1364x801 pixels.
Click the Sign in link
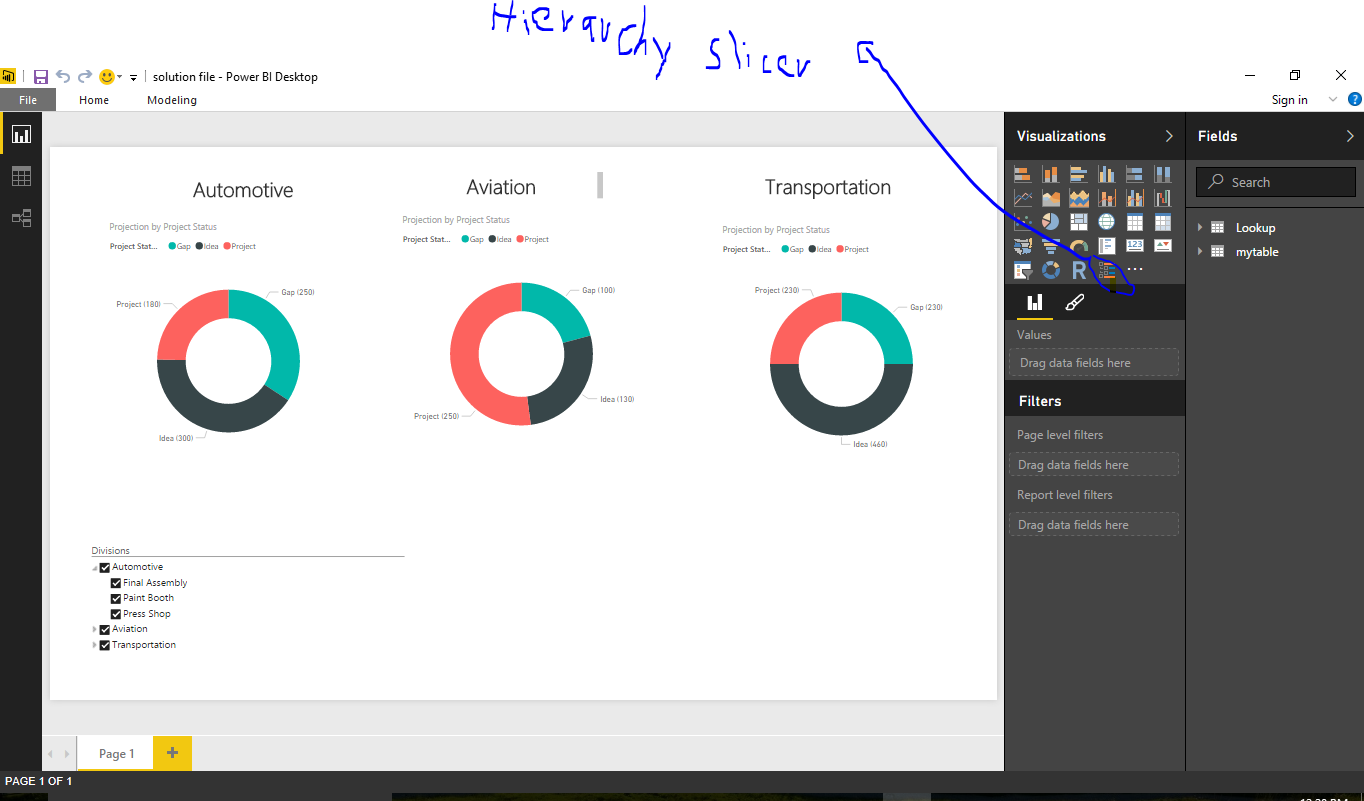pos(1289,100)
